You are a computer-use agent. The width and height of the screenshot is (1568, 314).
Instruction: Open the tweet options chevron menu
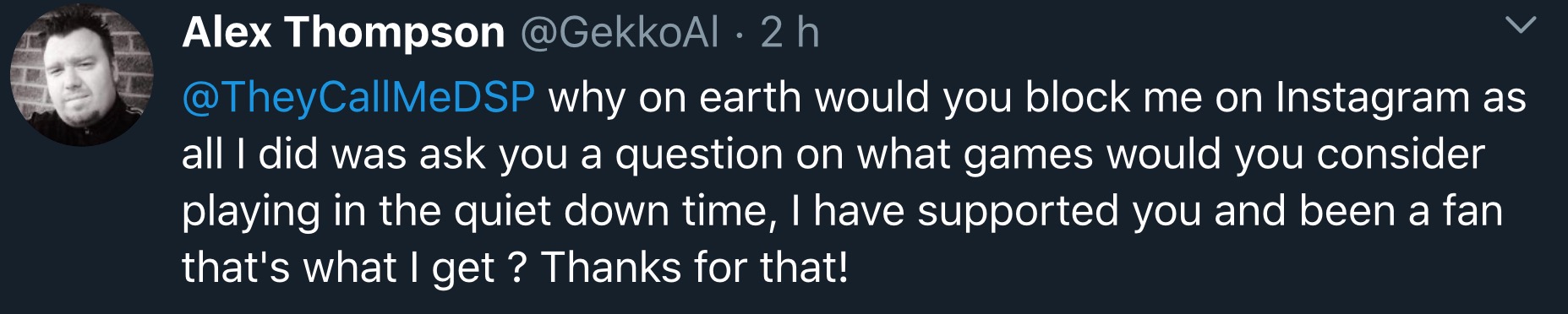coord(1520,27)
